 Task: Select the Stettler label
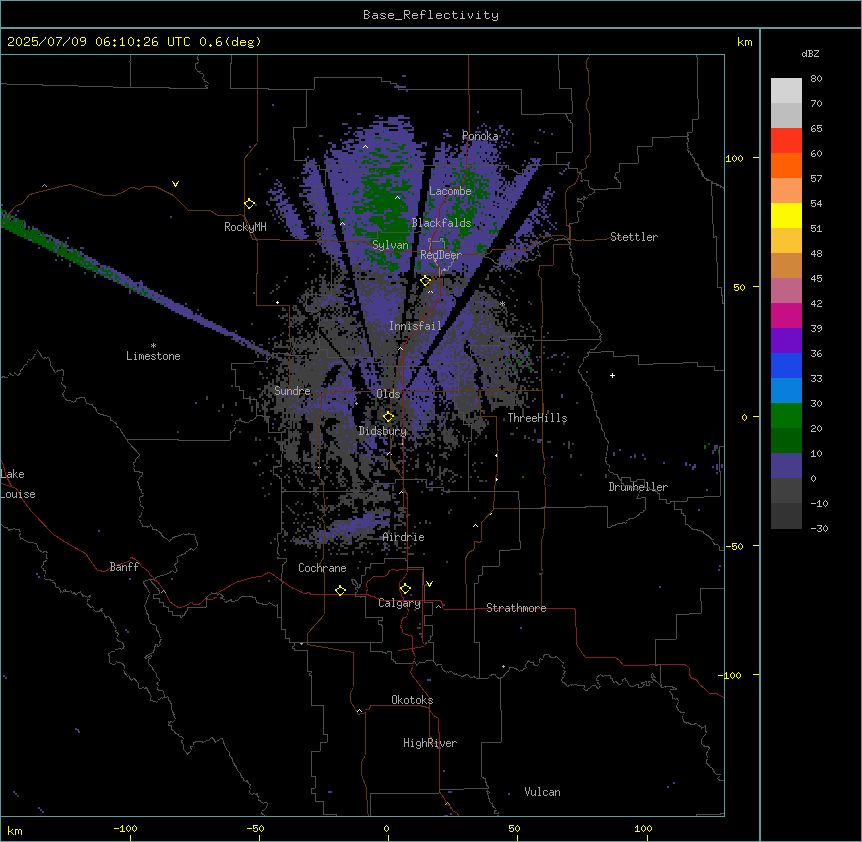coord(634,237)
